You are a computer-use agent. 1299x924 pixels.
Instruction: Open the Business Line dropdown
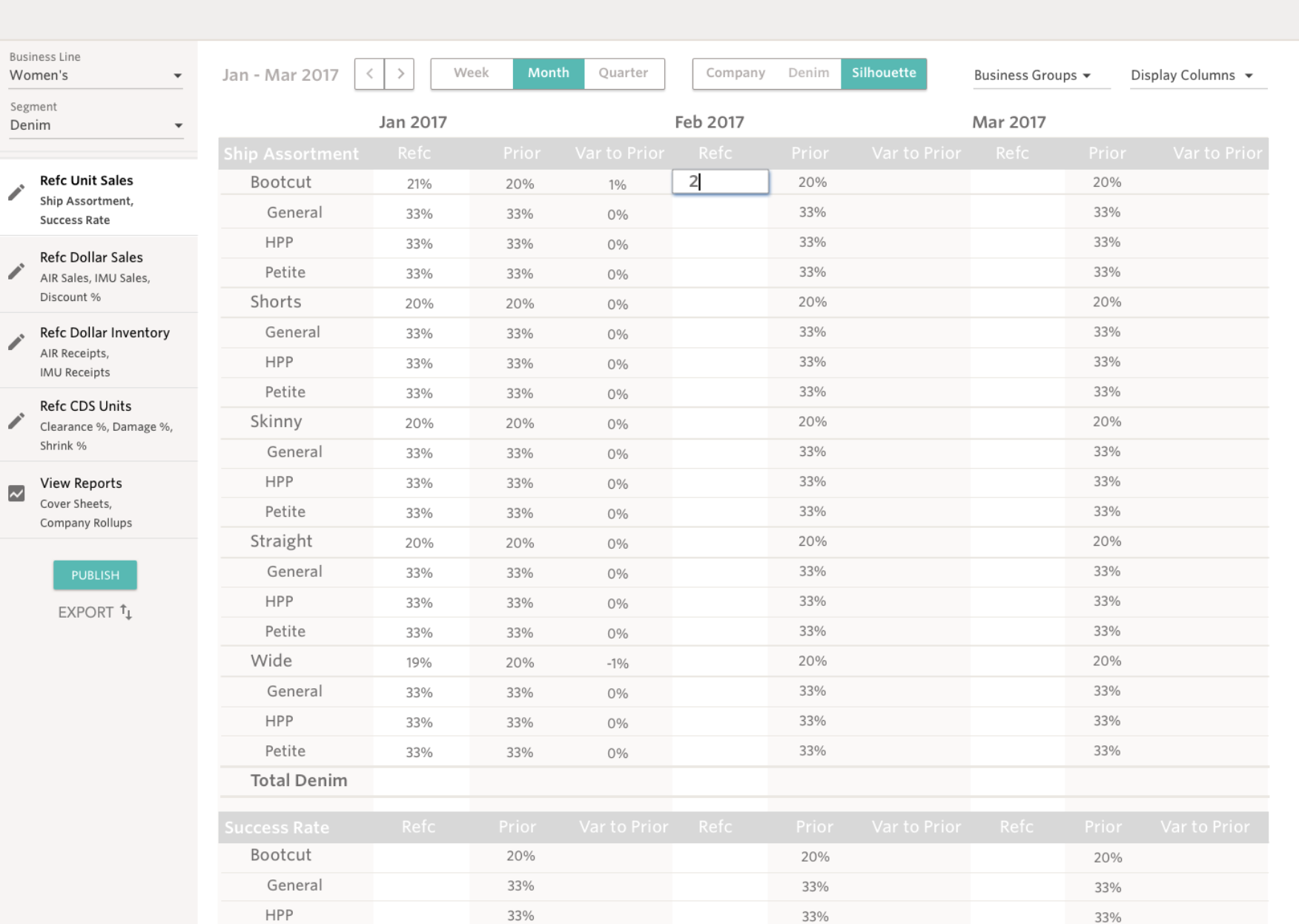pos(95,76)
